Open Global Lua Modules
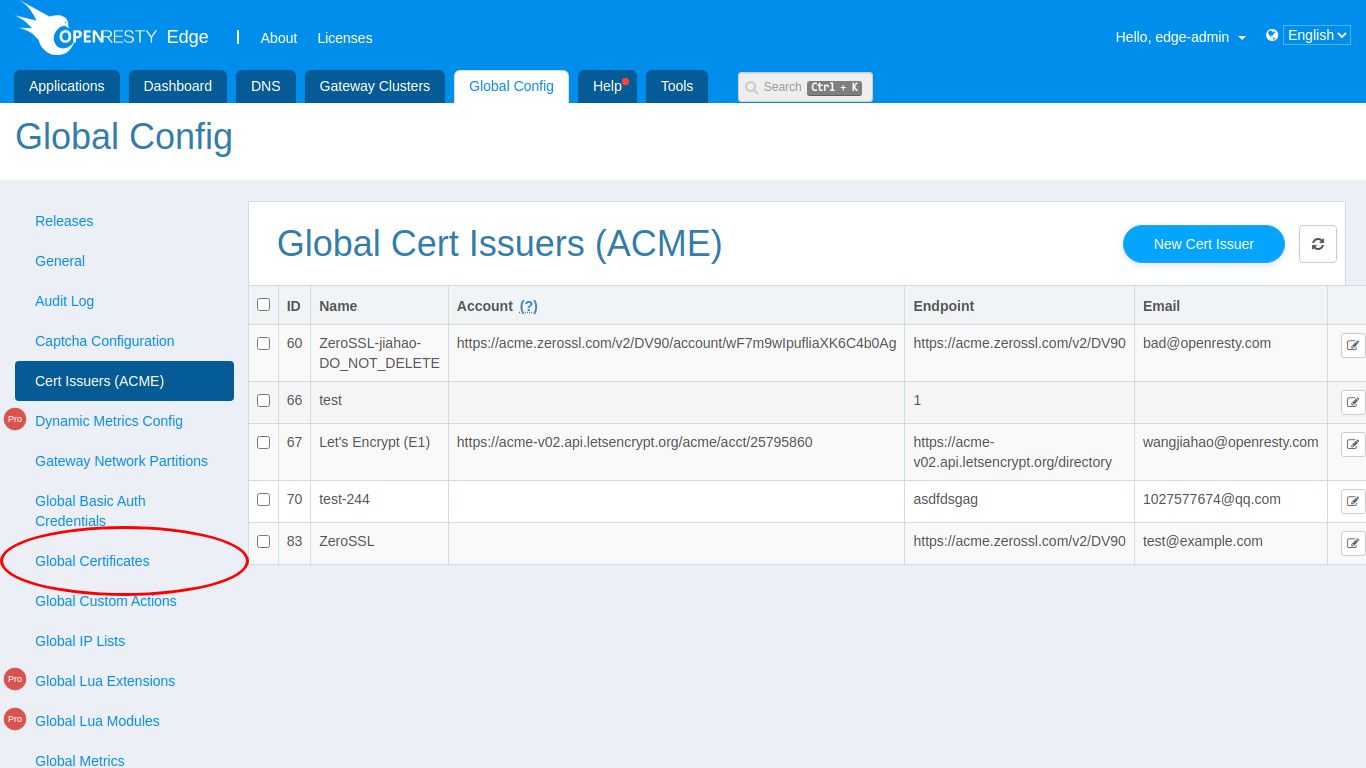The height and width of the screenshot is (768, 1366). pyautogui.click(x=97, y=721)
